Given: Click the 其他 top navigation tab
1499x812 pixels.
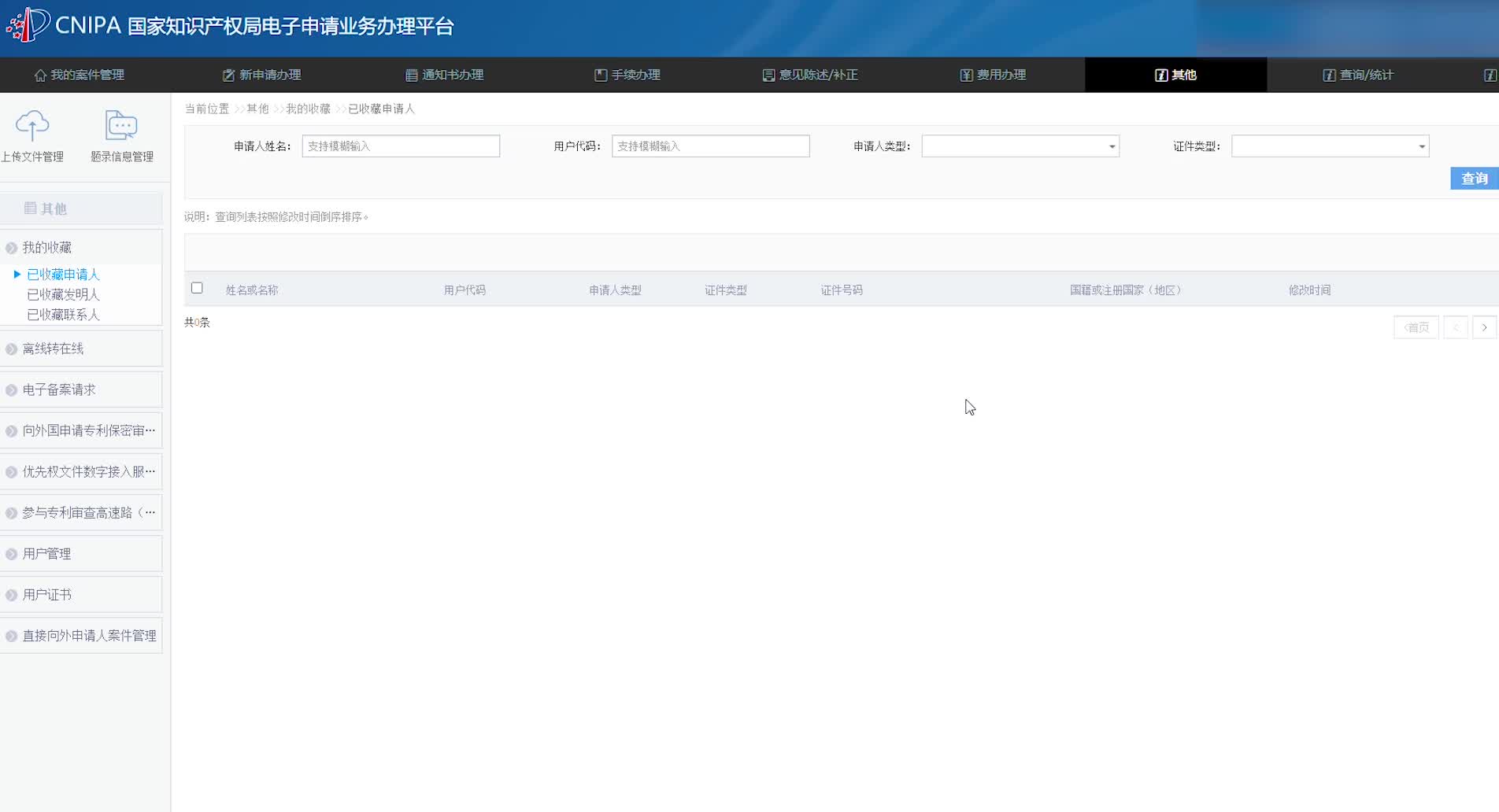Looking at the screenshot, I should pyautogui.click(x=1176, y=75).
